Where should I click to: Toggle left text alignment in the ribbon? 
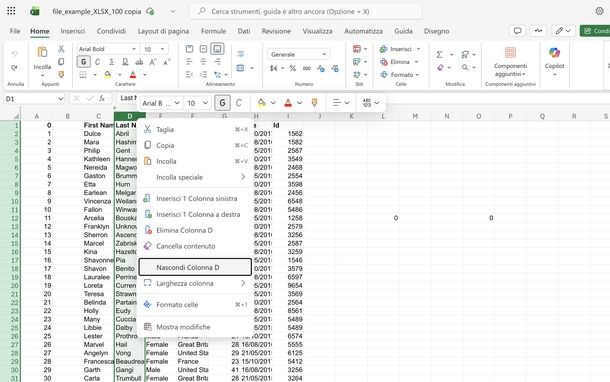189,62
